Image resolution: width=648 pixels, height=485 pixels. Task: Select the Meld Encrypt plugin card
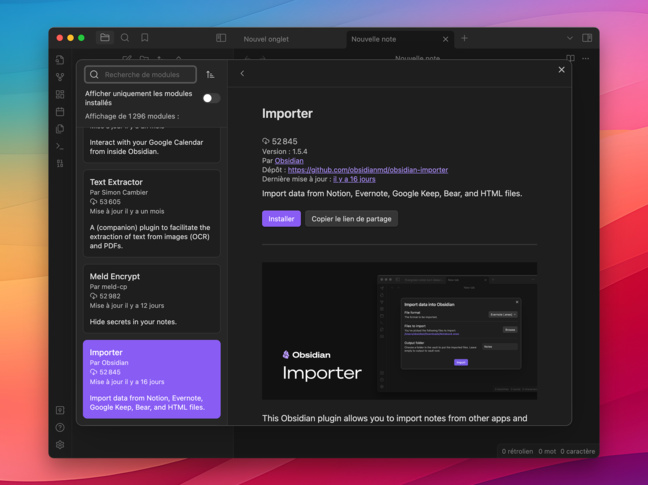(152, 298)
